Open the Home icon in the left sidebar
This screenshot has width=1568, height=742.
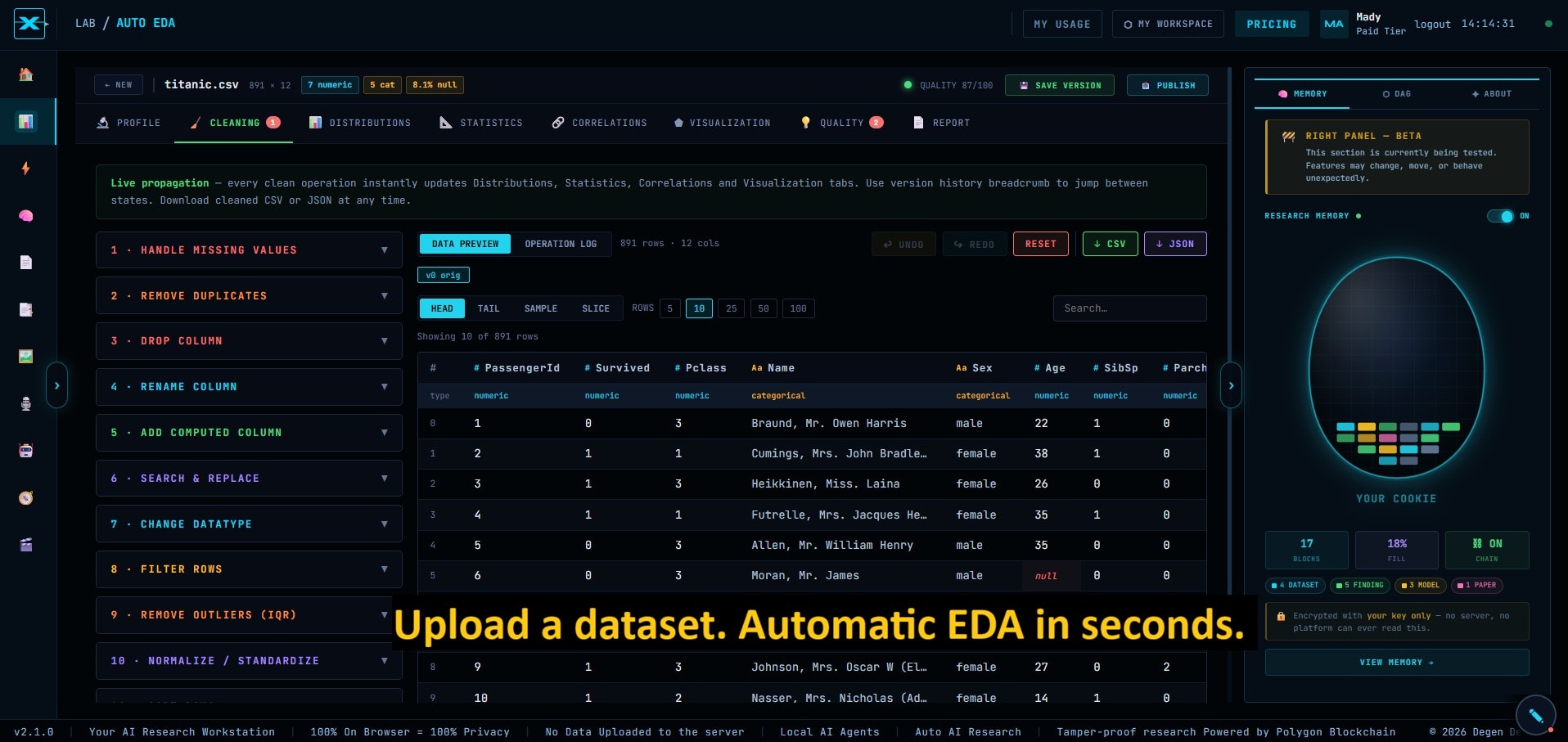(25, 76)
